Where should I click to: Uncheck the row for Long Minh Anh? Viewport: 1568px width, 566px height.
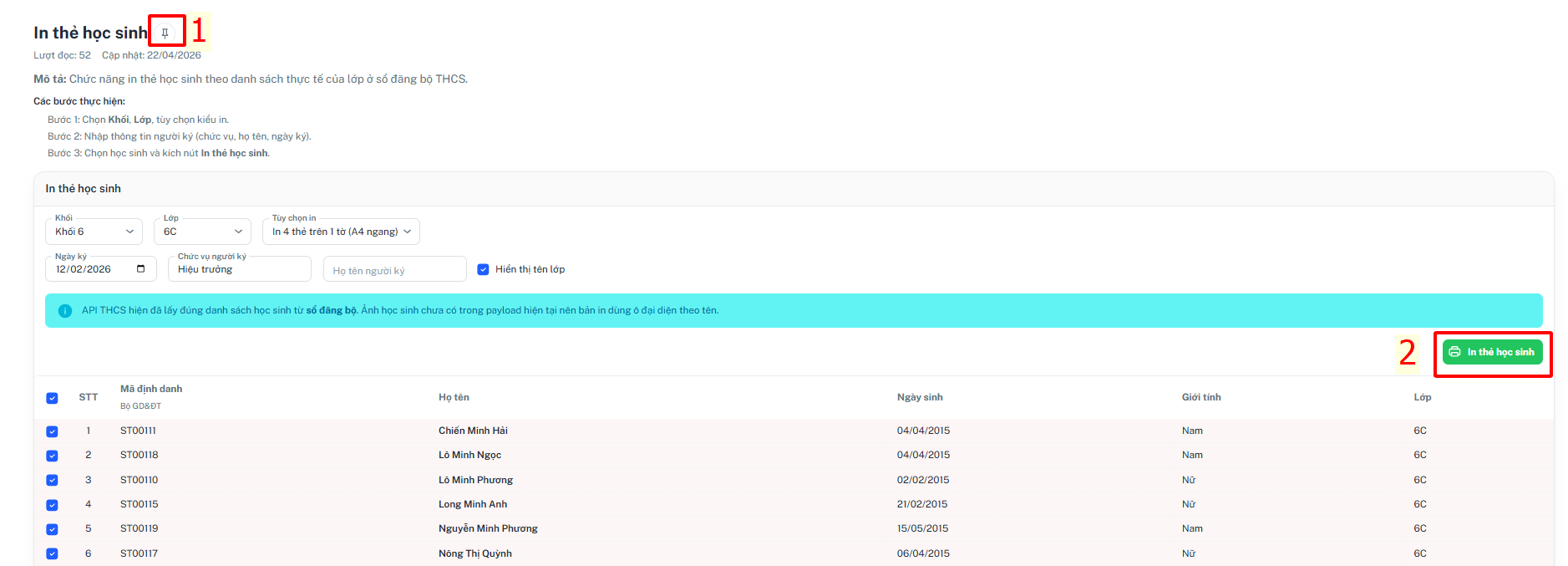tap(52, 505)
